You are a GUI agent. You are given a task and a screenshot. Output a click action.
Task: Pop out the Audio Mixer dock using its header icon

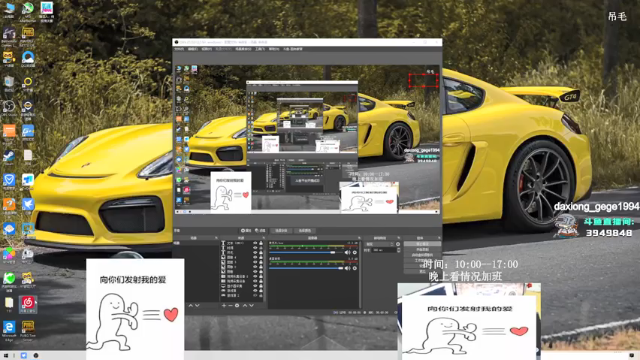359,238
